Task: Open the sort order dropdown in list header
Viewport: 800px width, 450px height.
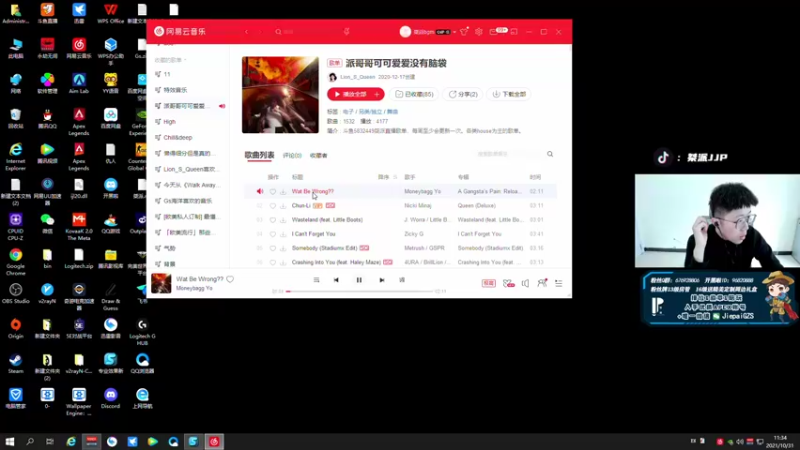Action: [388, 177]
